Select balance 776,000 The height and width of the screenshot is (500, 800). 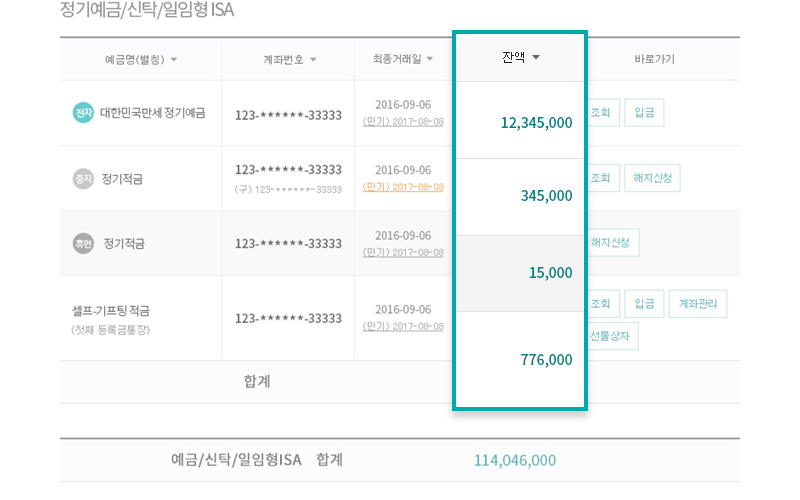546,360
